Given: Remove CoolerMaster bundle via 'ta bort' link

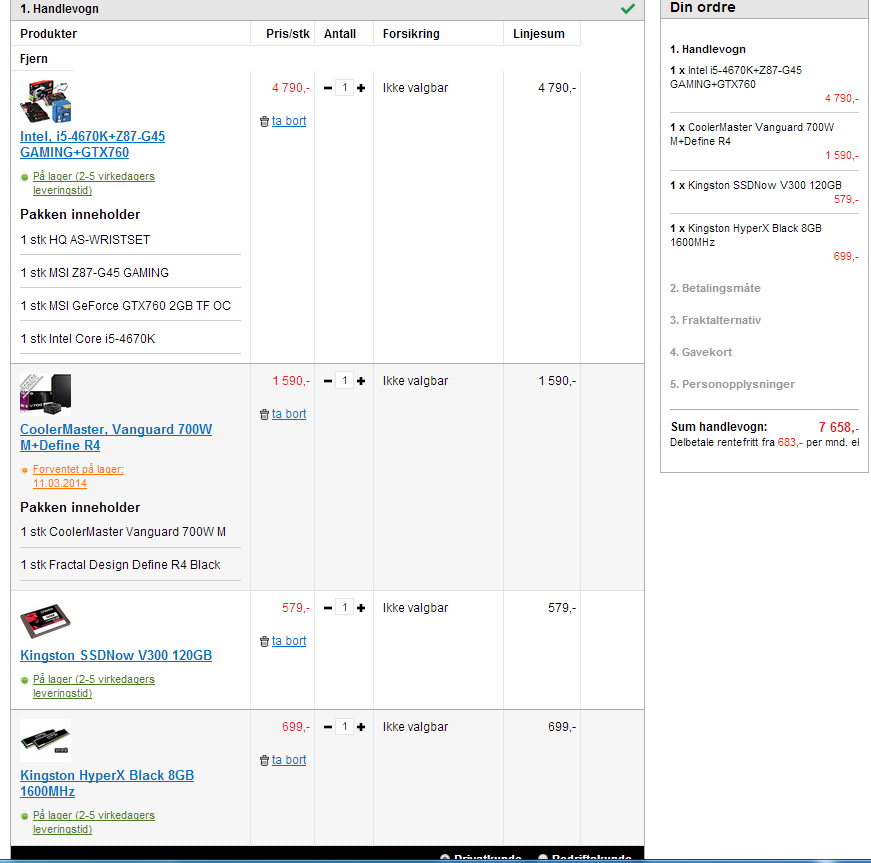Looking at the screenshot, I should click(x=289, y=414).
